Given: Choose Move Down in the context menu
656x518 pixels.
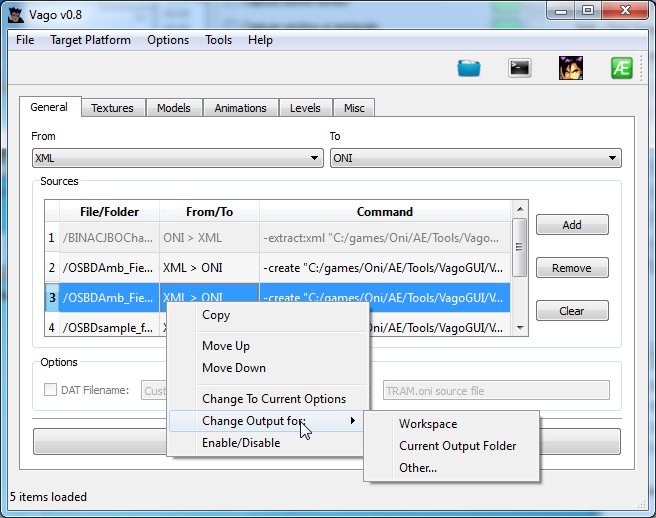Looking at the screenshot, I should point(268,368).
